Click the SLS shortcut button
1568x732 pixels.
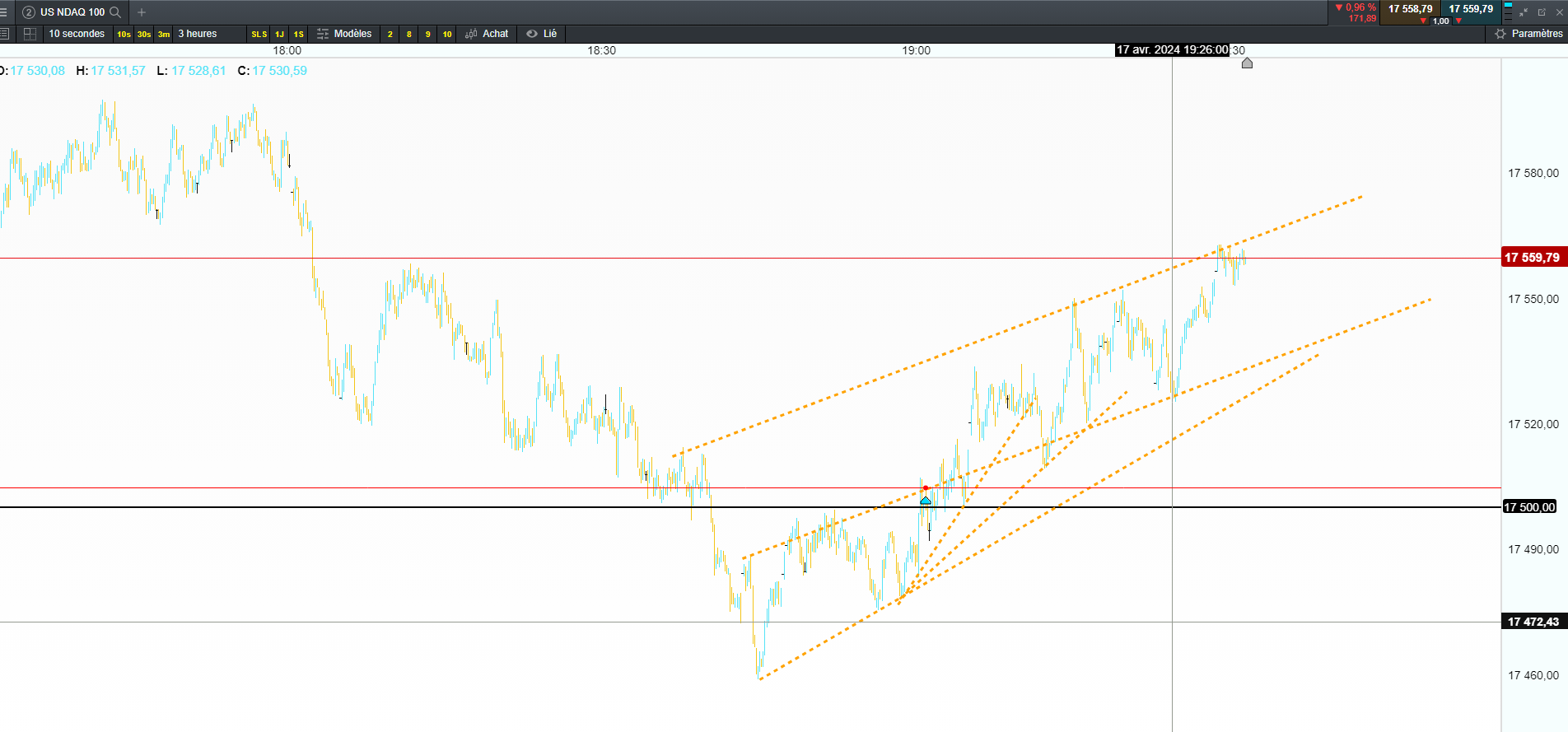click(259, 34)
